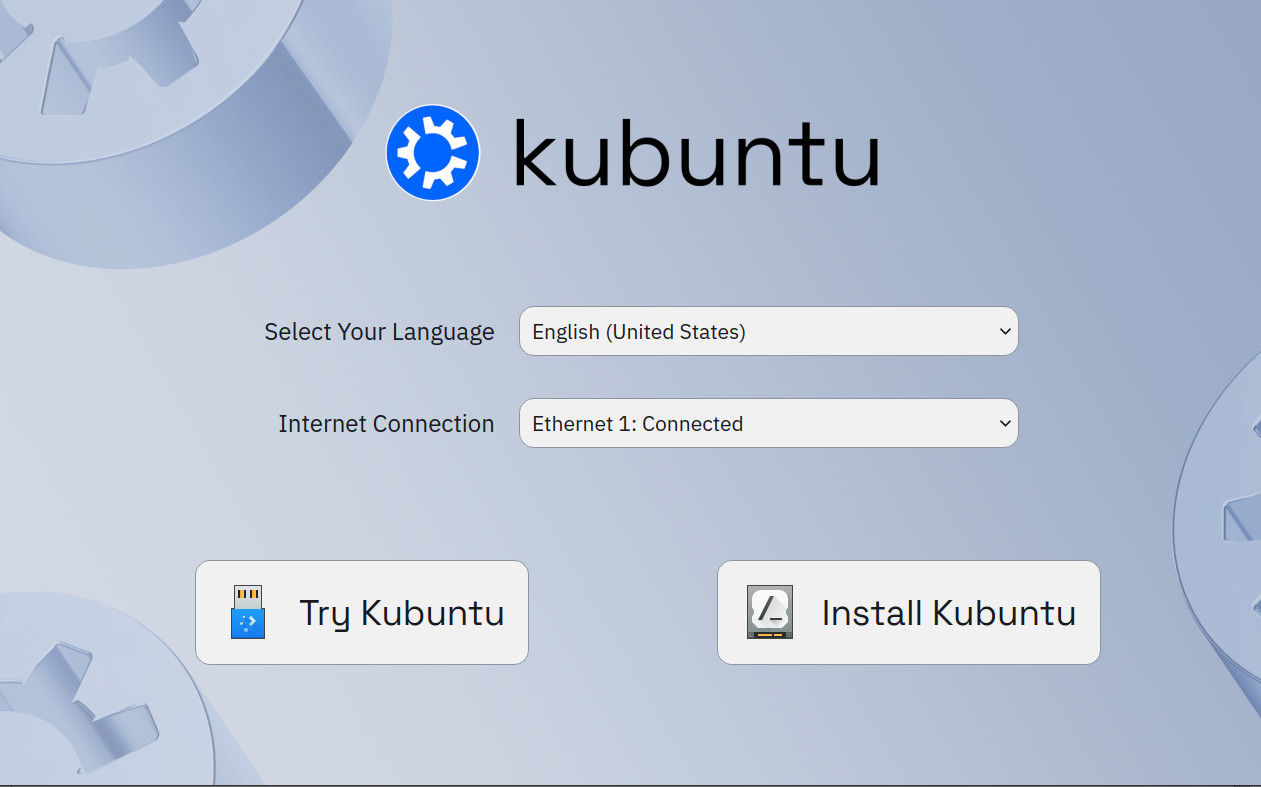Viewport: 1261px width, 787px height.
Task: Click the "Internet Connection" label
Action: pos(386,424)
